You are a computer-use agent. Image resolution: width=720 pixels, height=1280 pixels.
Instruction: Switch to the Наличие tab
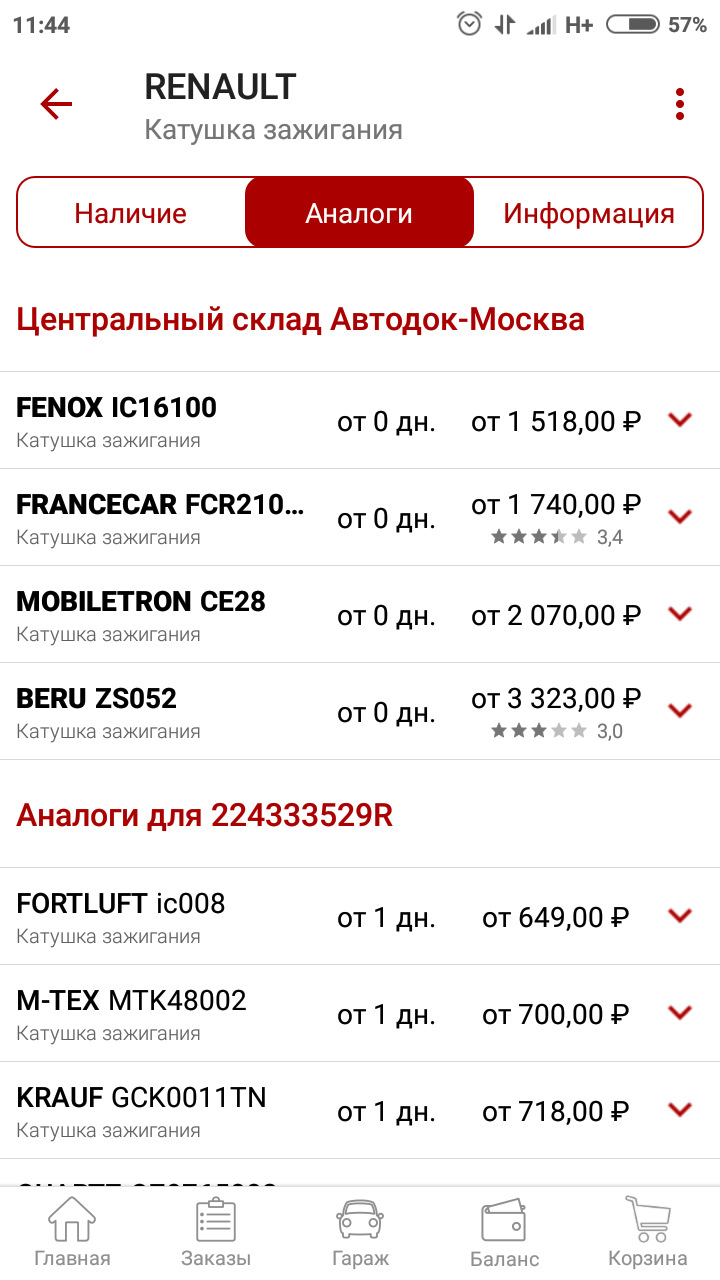131,213
